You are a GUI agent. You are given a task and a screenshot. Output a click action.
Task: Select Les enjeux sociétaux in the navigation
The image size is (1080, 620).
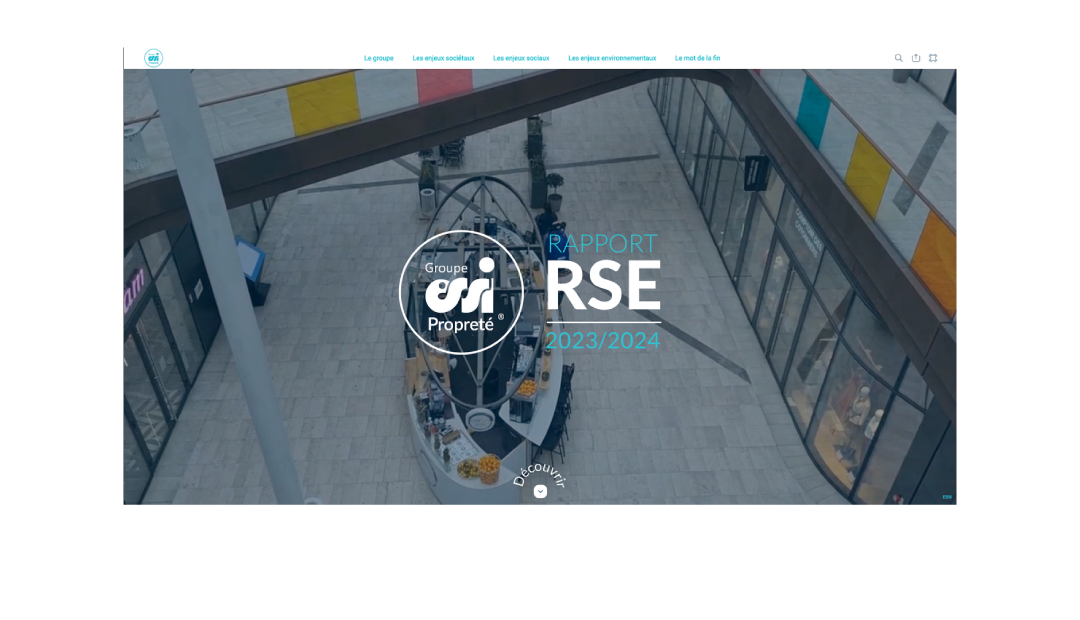coord(442,57)
